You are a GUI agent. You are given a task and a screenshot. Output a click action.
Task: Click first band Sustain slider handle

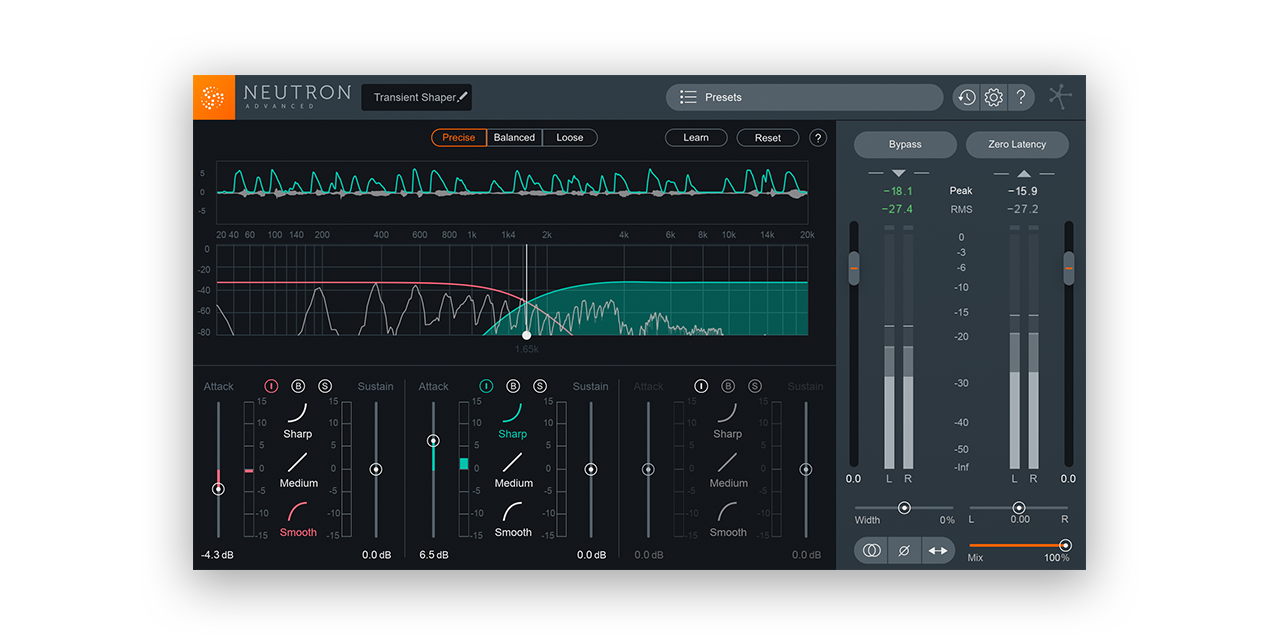click(x=376, y=469)
